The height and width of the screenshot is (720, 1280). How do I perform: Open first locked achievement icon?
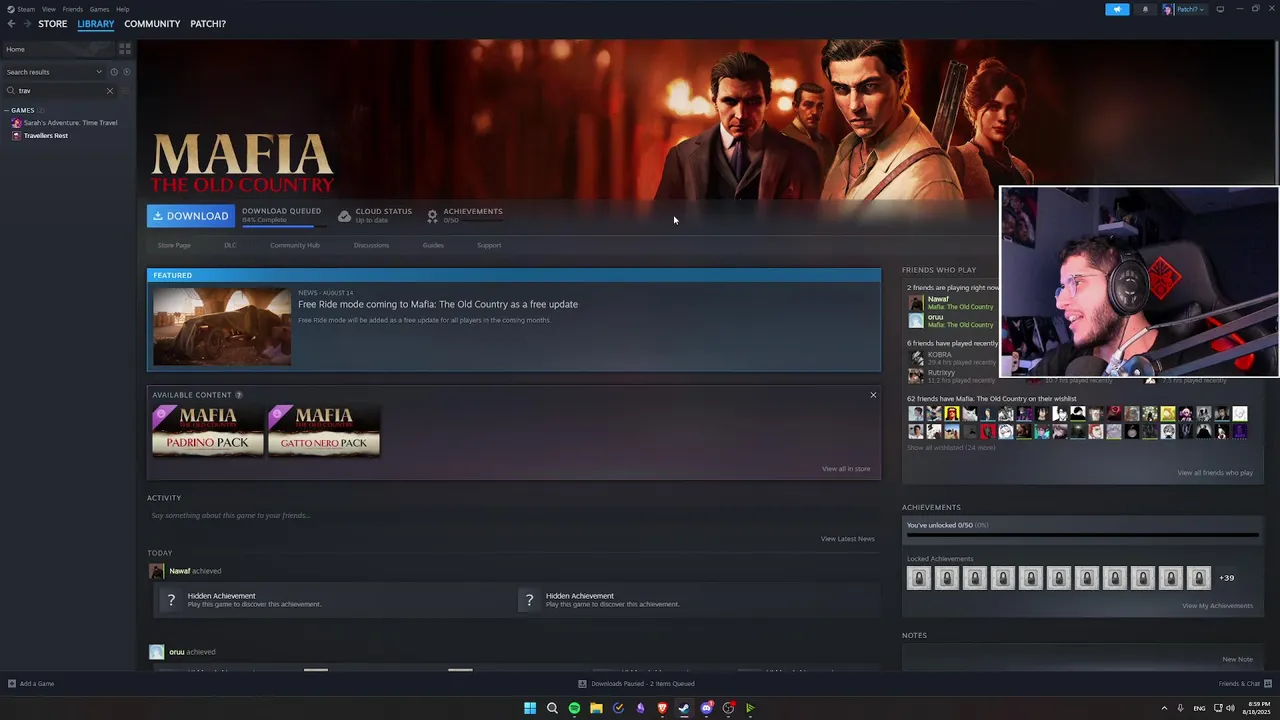point(918,577)
